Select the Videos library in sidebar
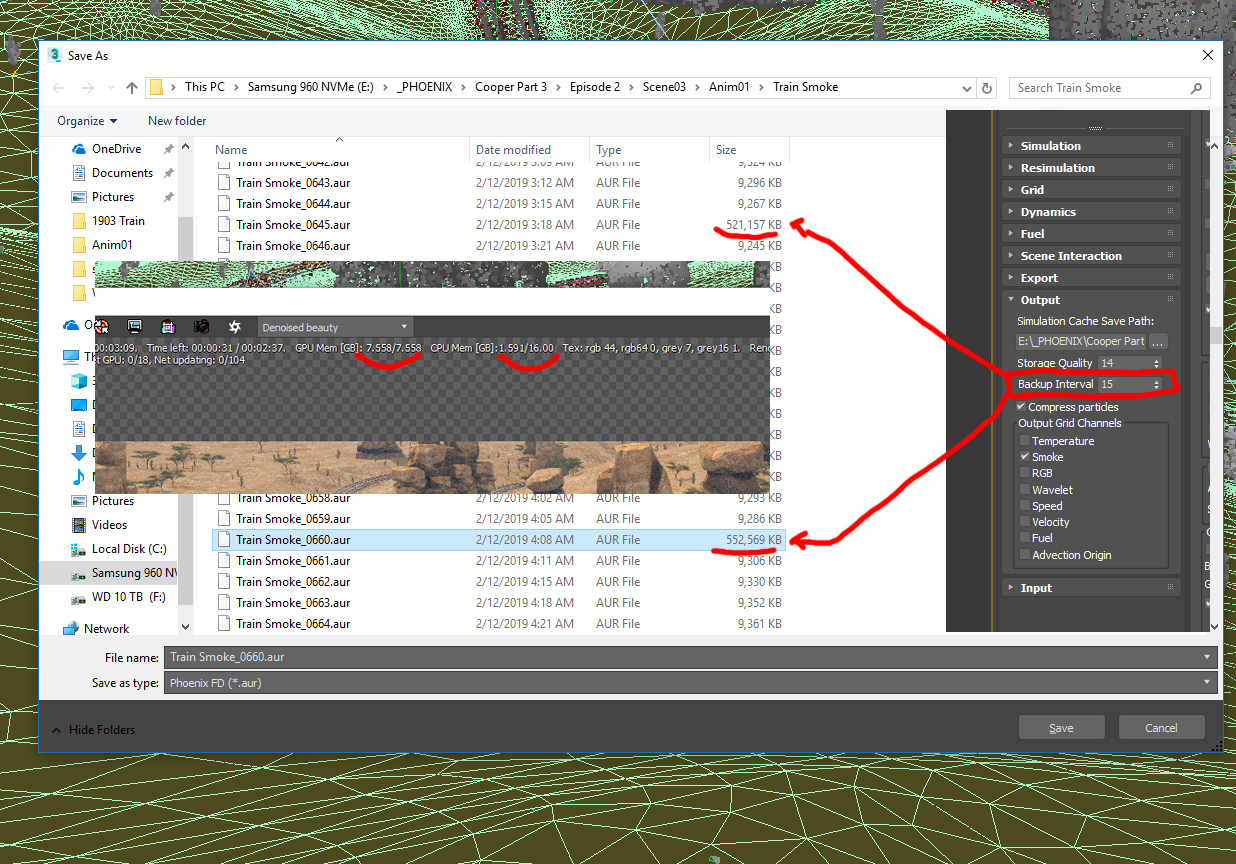 point(109,525)
